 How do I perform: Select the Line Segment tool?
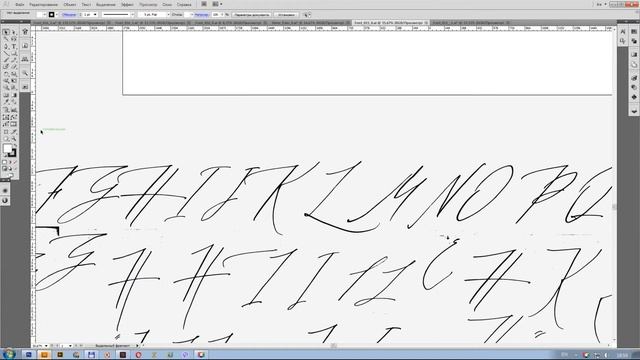6,53
